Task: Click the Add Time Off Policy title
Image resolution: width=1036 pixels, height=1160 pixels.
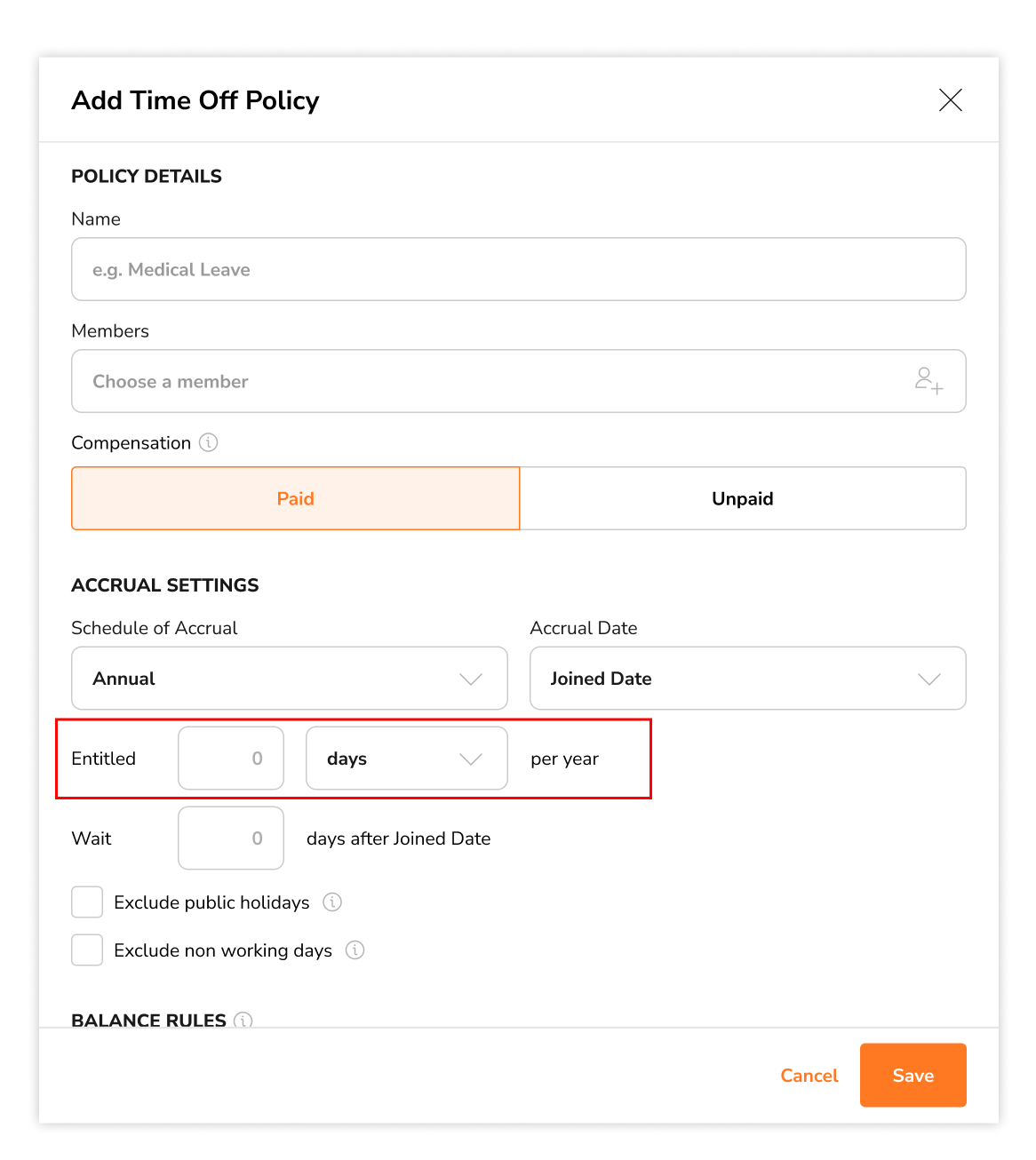Action: 195,100
